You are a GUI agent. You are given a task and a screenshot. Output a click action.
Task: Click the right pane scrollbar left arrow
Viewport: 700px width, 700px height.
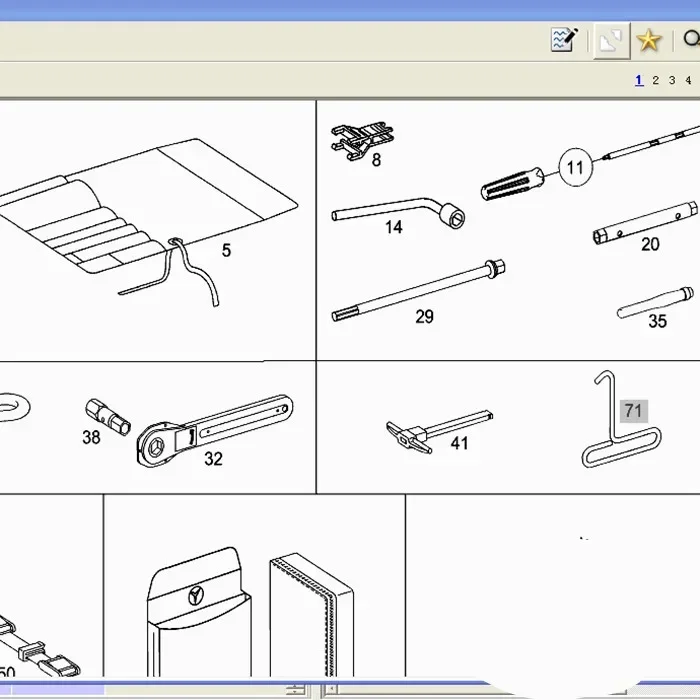coord(331,690)
